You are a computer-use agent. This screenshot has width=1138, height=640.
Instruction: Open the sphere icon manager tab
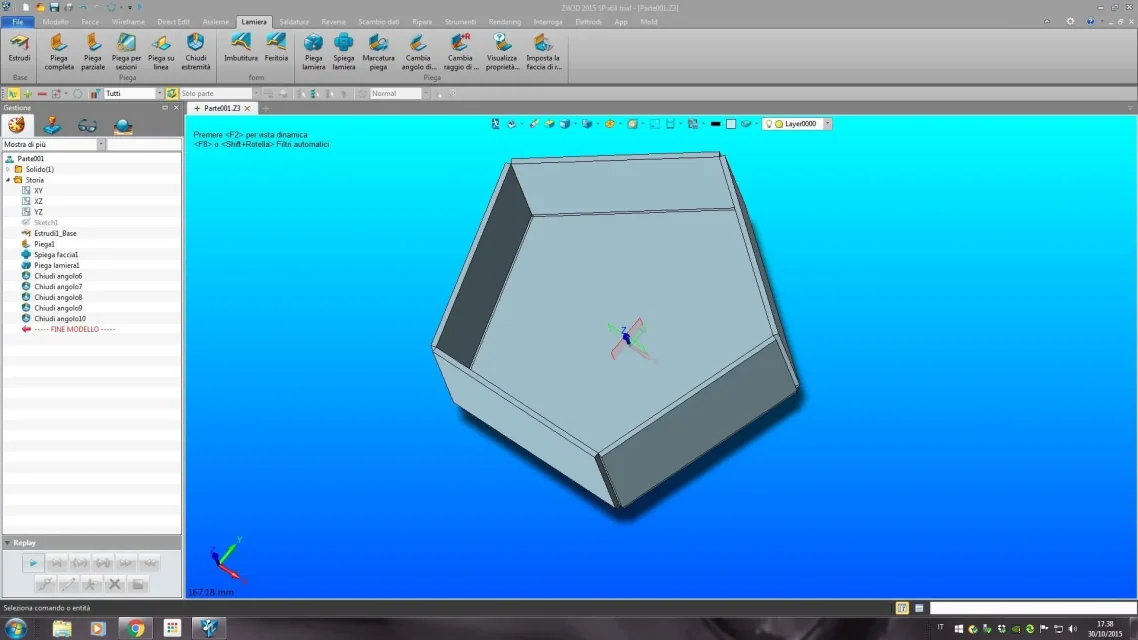click(123, 125)
